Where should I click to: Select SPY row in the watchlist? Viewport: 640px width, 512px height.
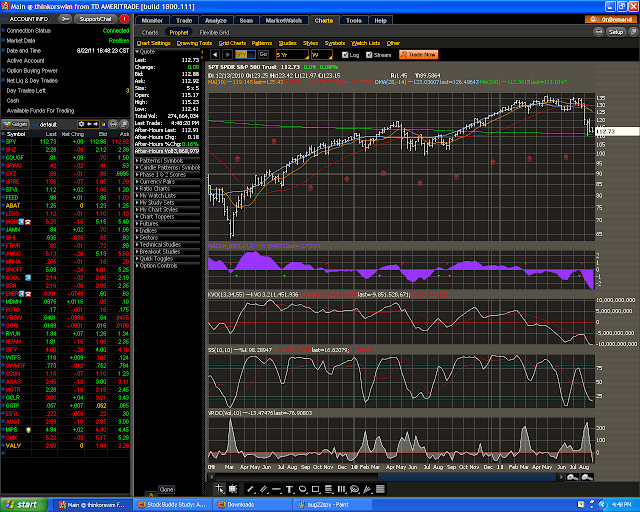pyautogui.click(x=66, y=141)
